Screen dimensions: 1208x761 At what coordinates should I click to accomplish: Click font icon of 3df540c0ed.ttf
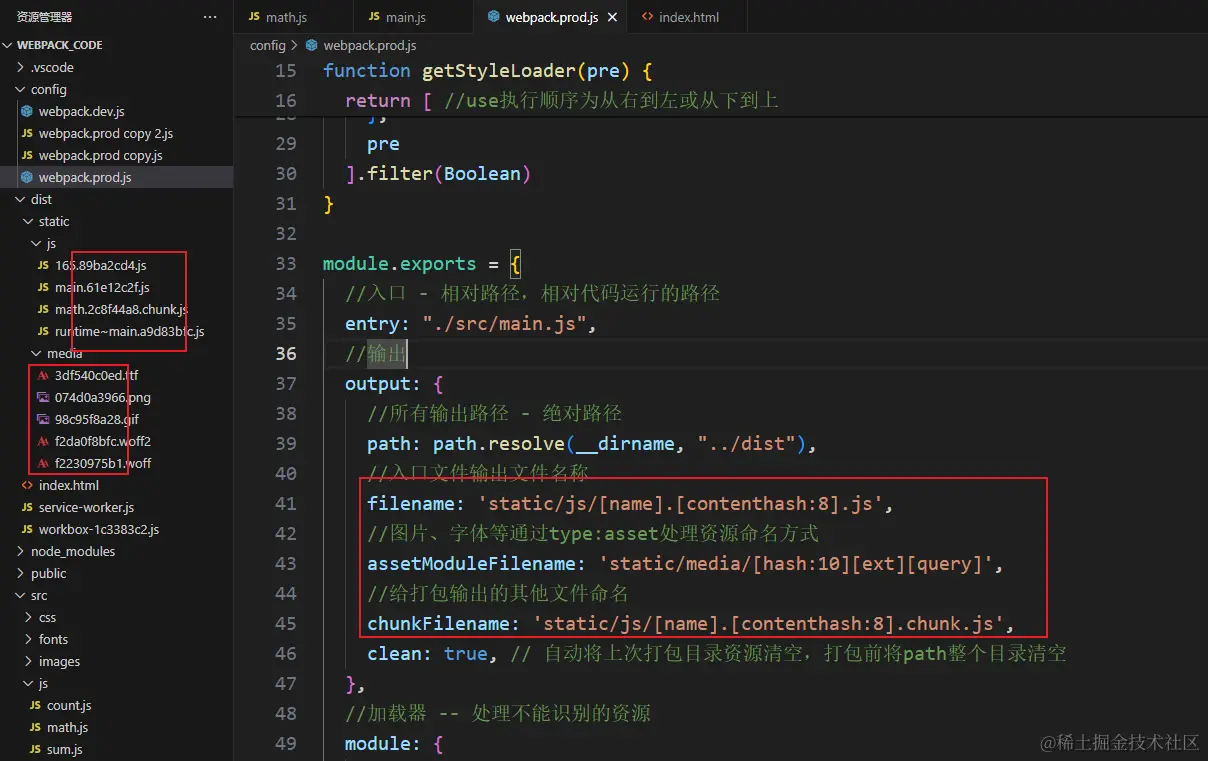click(x=43, y=375)
